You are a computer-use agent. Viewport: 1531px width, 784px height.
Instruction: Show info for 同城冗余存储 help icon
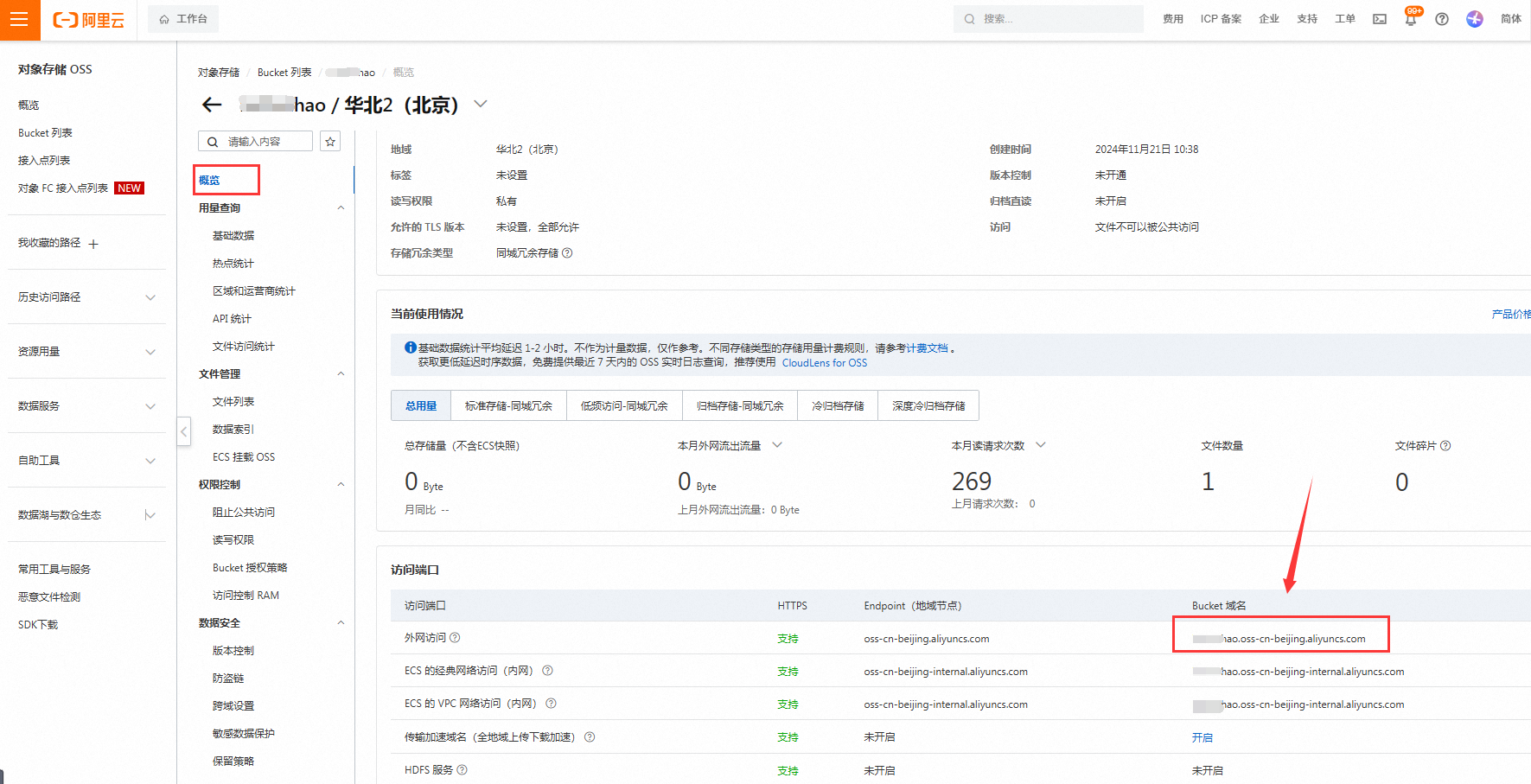tap(567, 253)
